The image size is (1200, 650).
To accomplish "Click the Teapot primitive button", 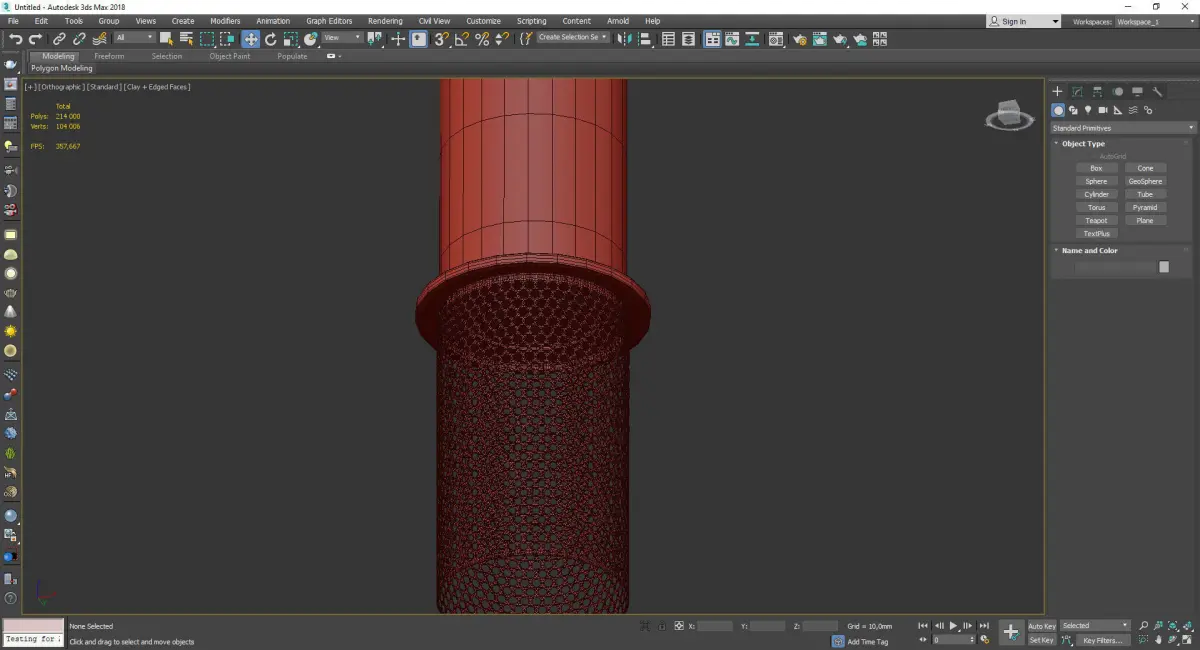I will click(x=1096, y=220).
